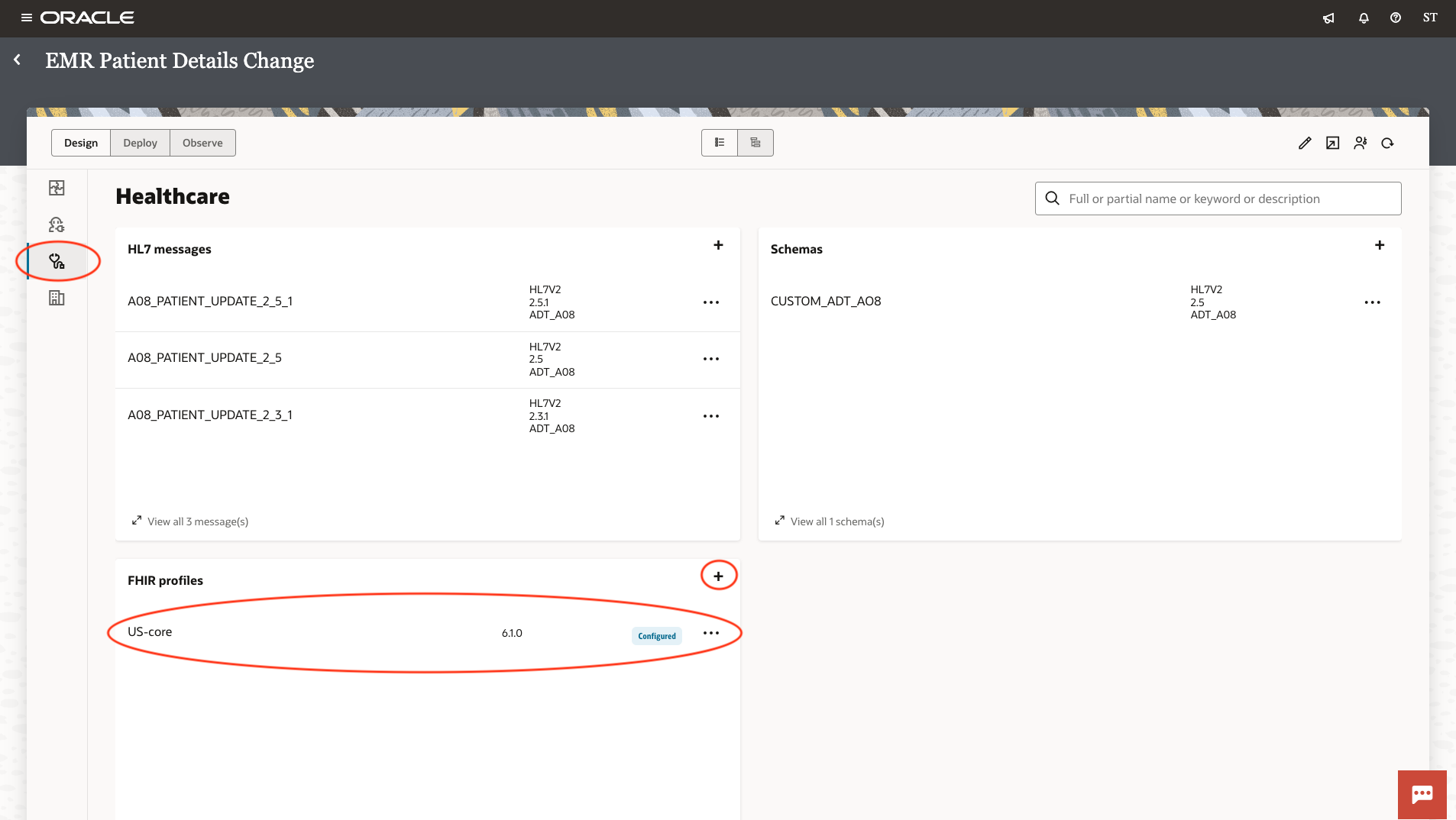Click the ST user avatar
The height and width of the screenshot is (820, 1456).
[1430, 18]
